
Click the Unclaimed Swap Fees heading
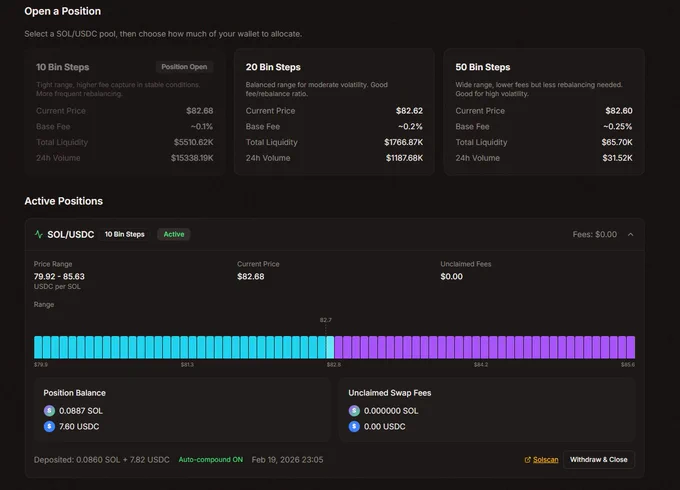tap(390, 393)
